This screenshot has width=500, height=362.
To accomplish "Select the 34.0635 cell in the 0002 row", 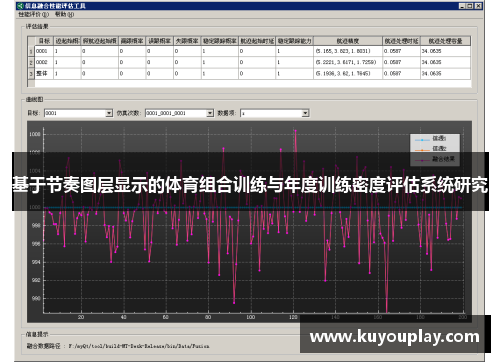I will 445,62.
